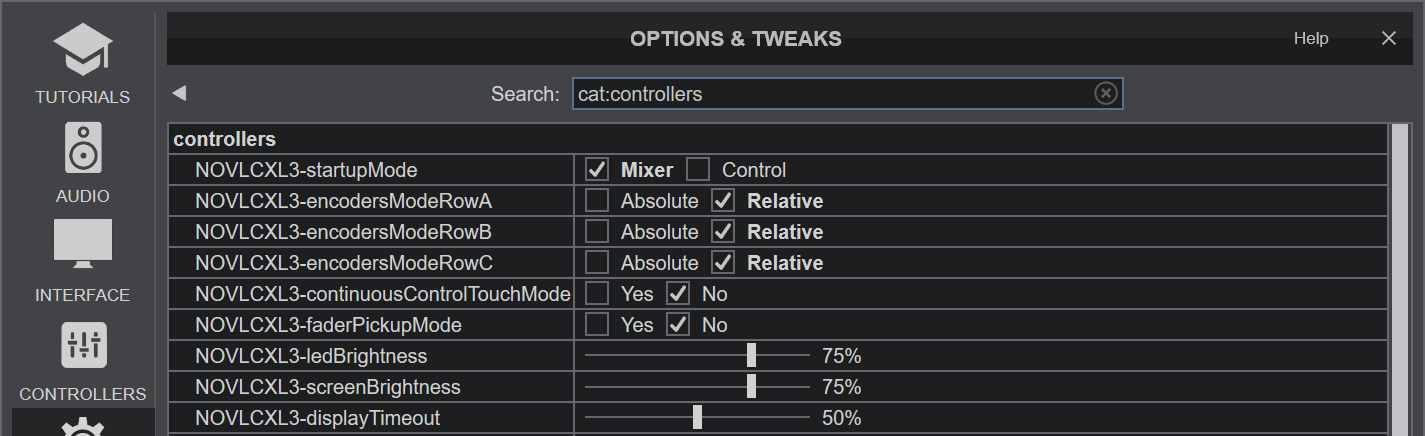This screenshot has width=1425, height=436.
Task: Click the ledBrightness slider handle
Action: pyautogui.click(x=751, y=356)
